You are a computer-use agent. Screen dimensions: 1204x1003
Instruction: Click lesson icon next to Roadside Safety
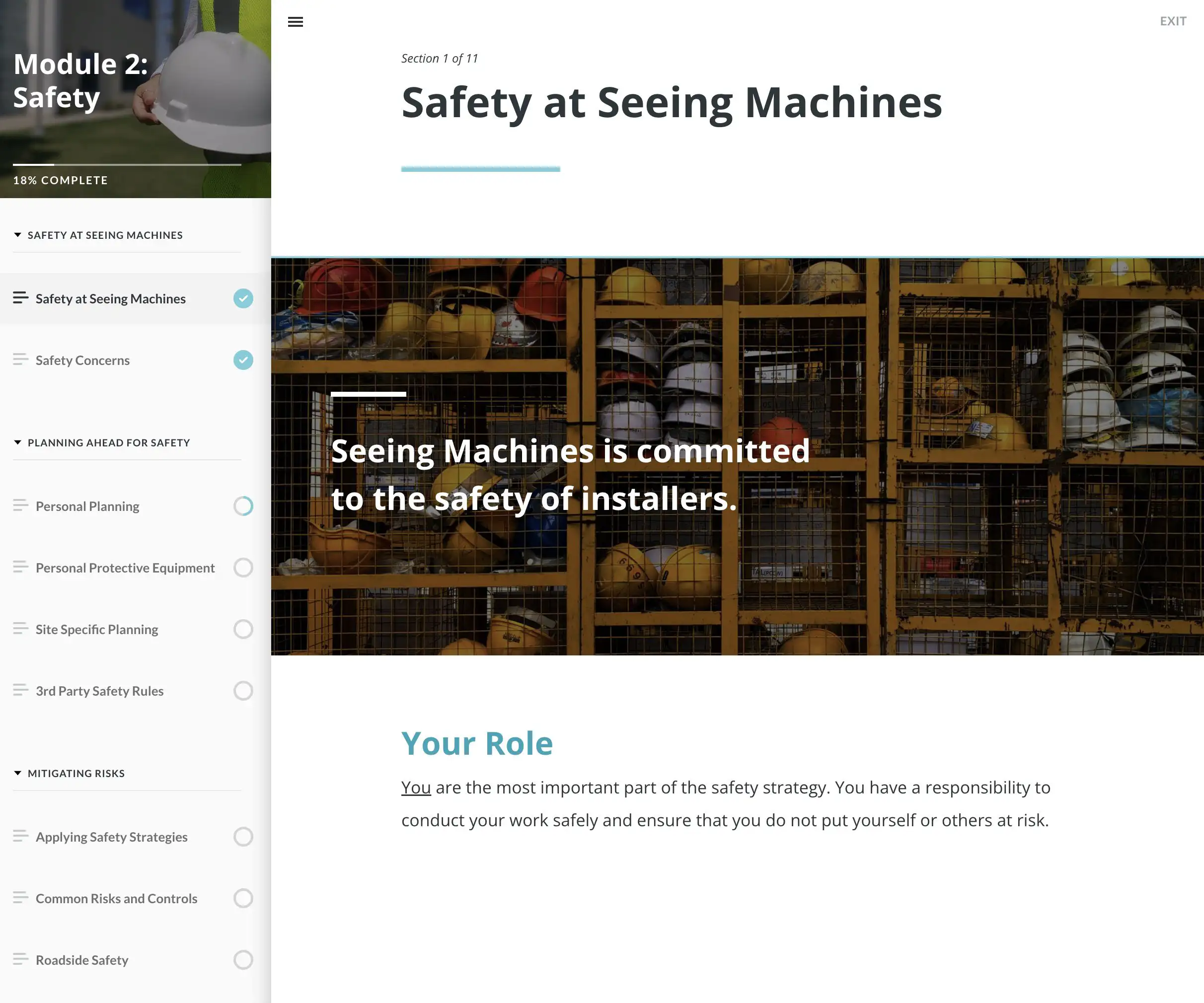tap(21, 959)
